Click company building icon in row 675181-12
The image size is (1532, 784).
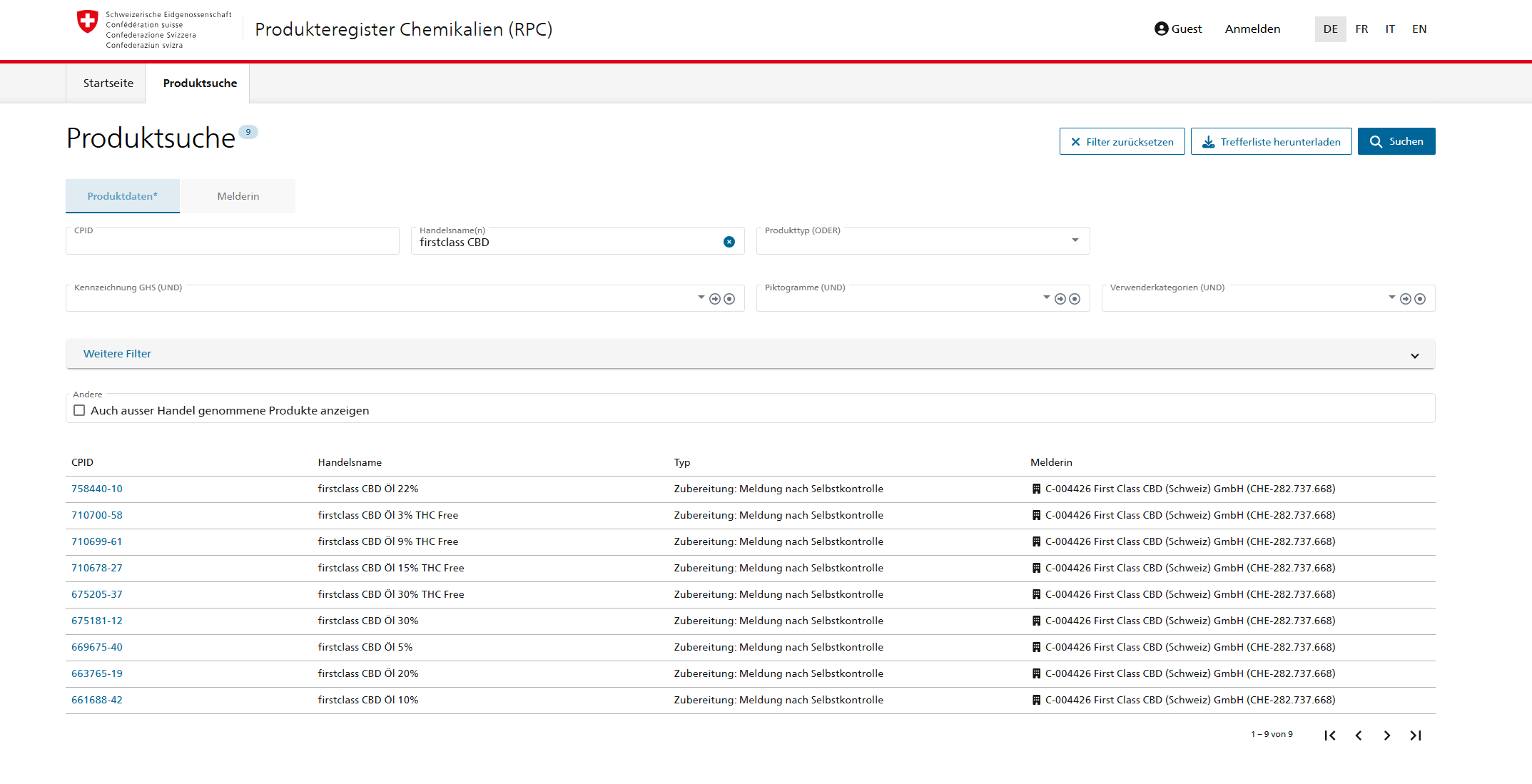click(1036, 621)
